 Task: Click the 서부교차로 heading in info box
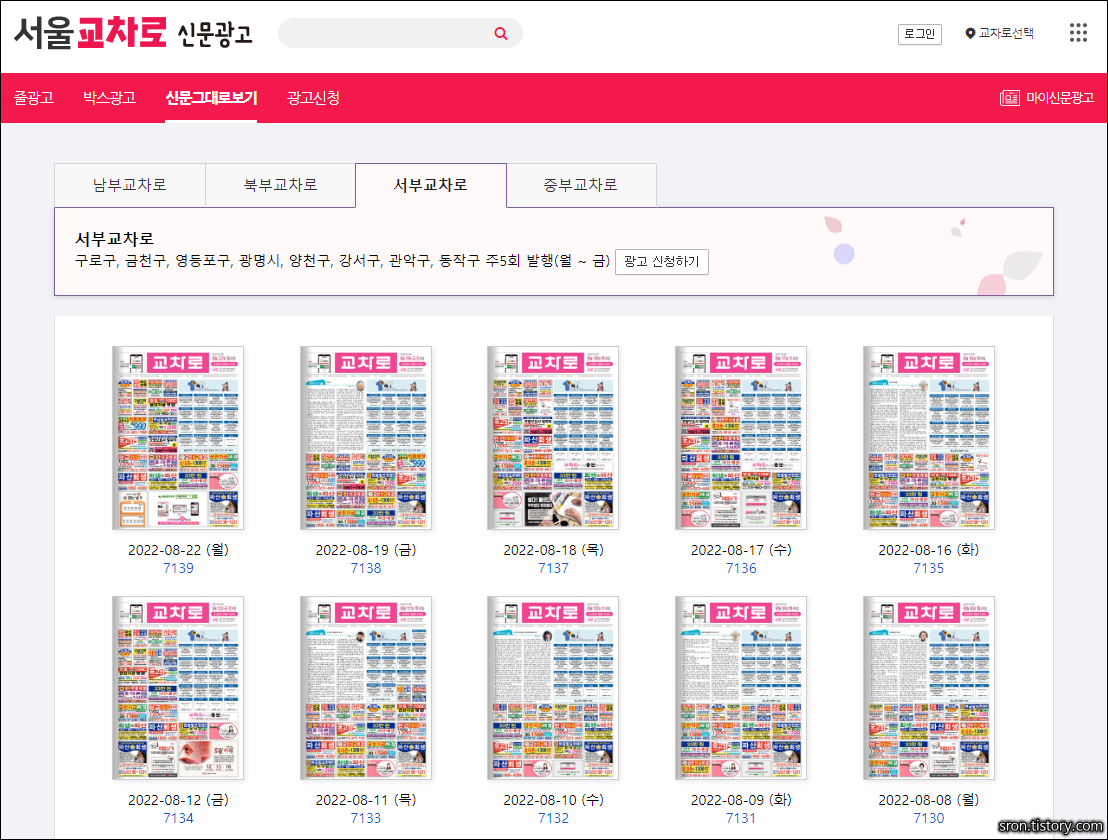click(114, 239)
